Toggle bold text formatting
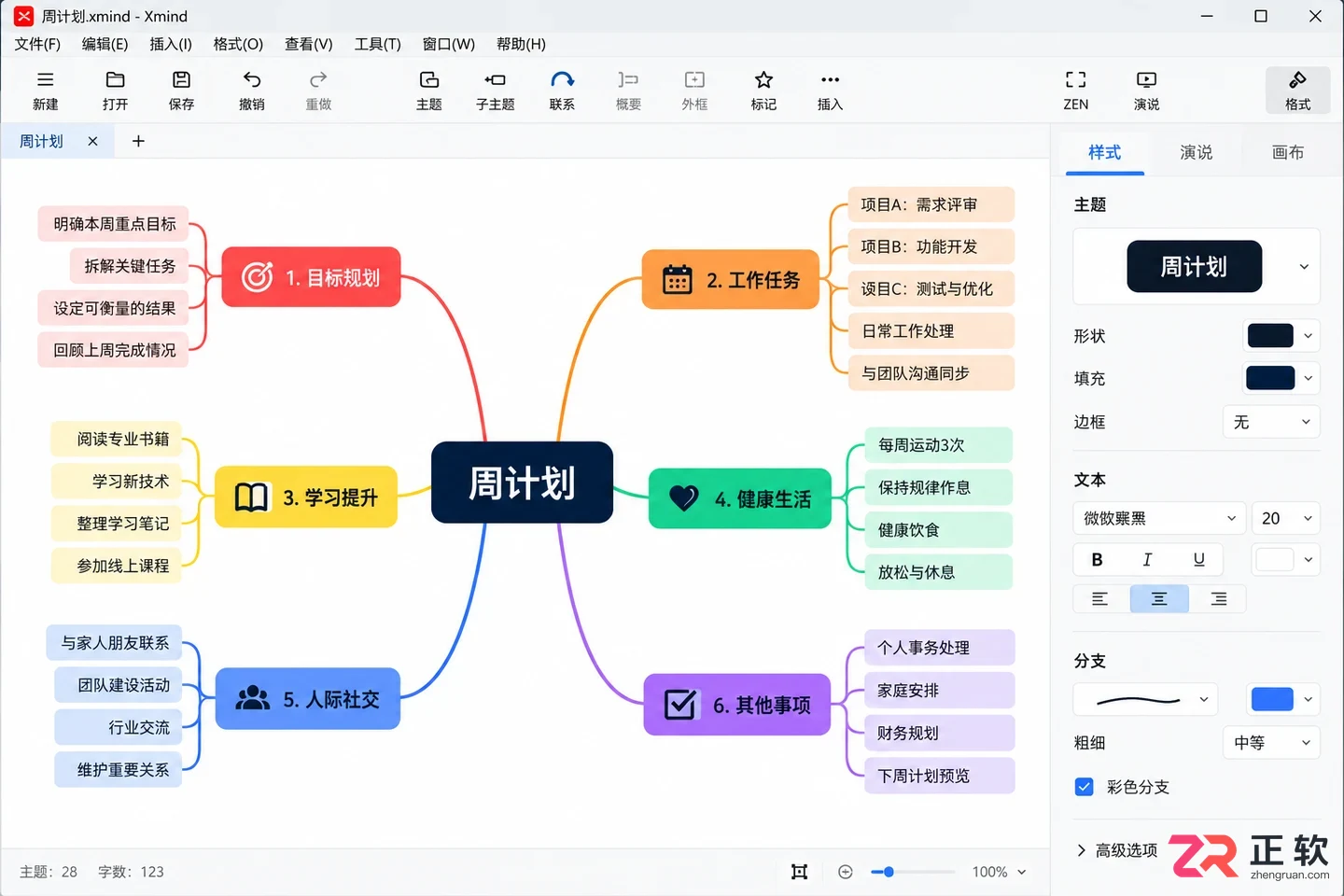Image resolution: width=1344 pixels, height=896 pixels. 1098,560
